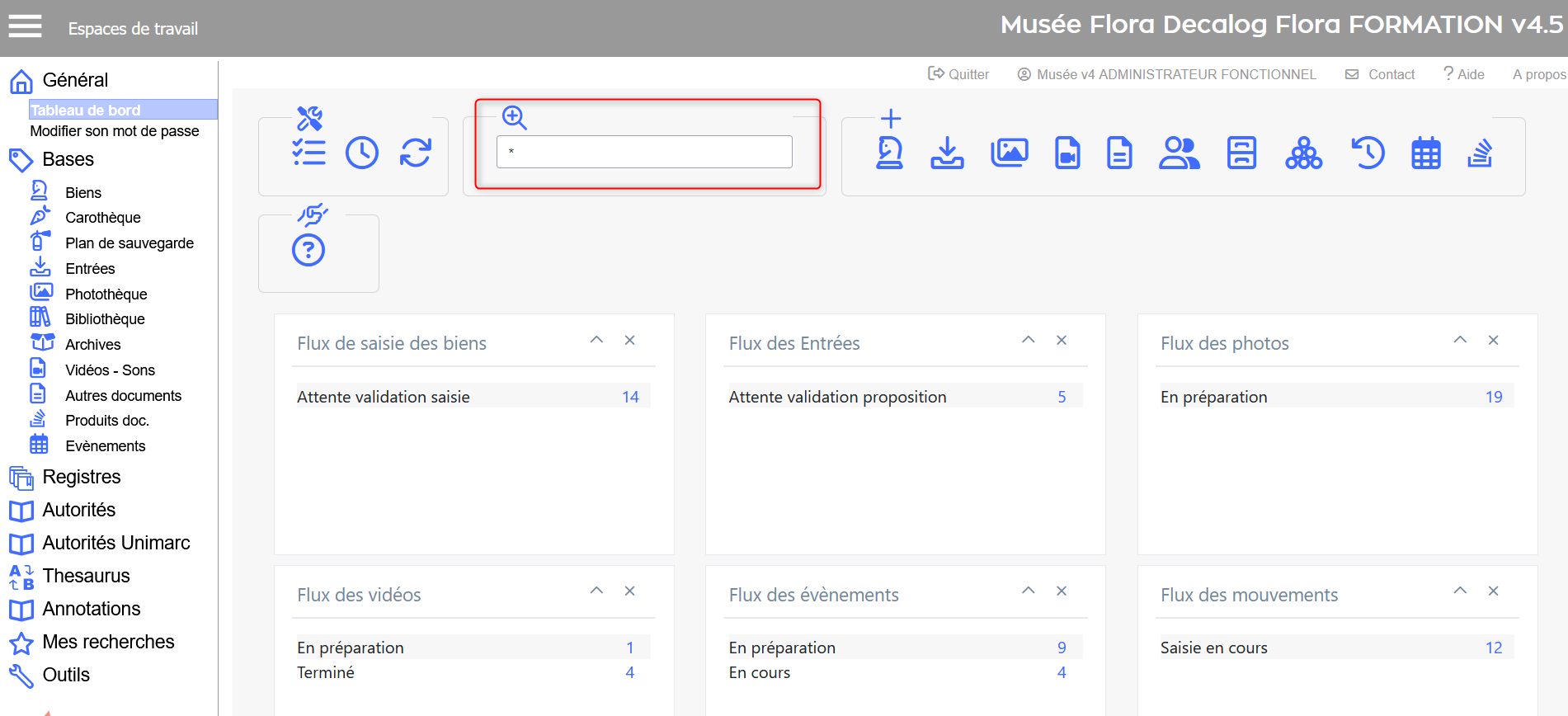Click the refresh arrows icon

(x=416, y=153)
